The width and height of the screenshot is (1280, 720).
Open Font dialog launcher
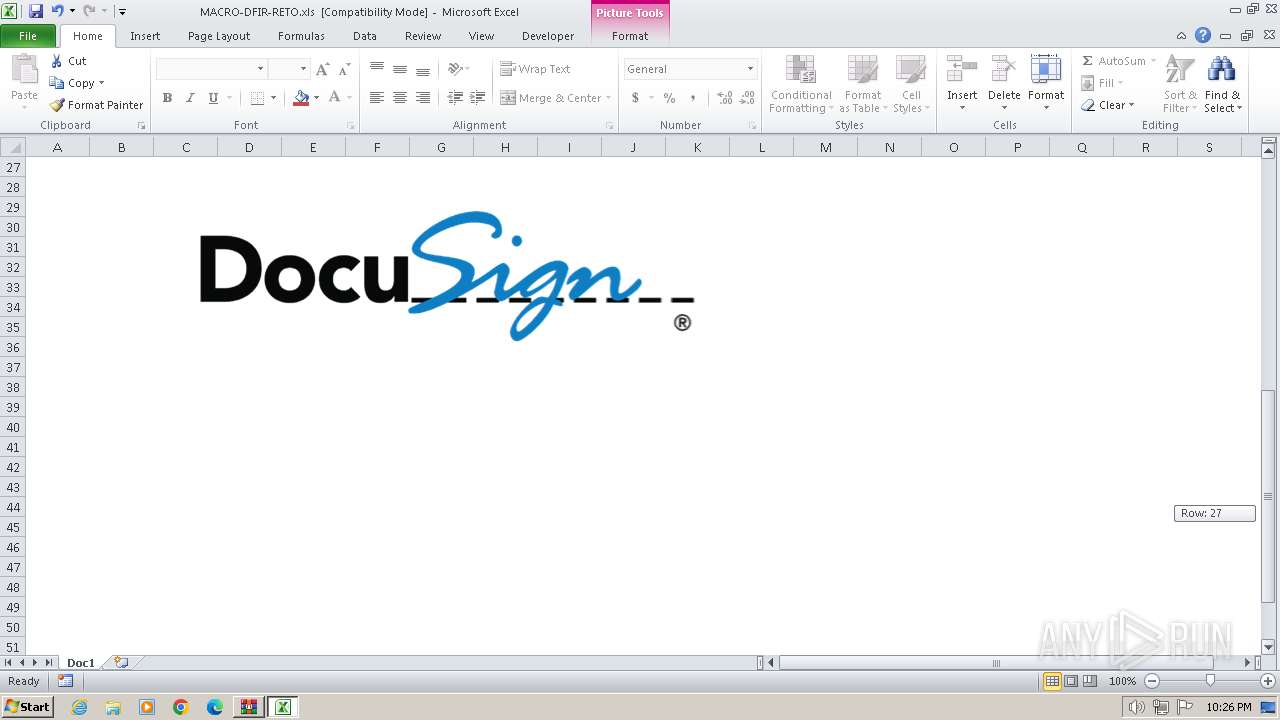click(351, 126)
